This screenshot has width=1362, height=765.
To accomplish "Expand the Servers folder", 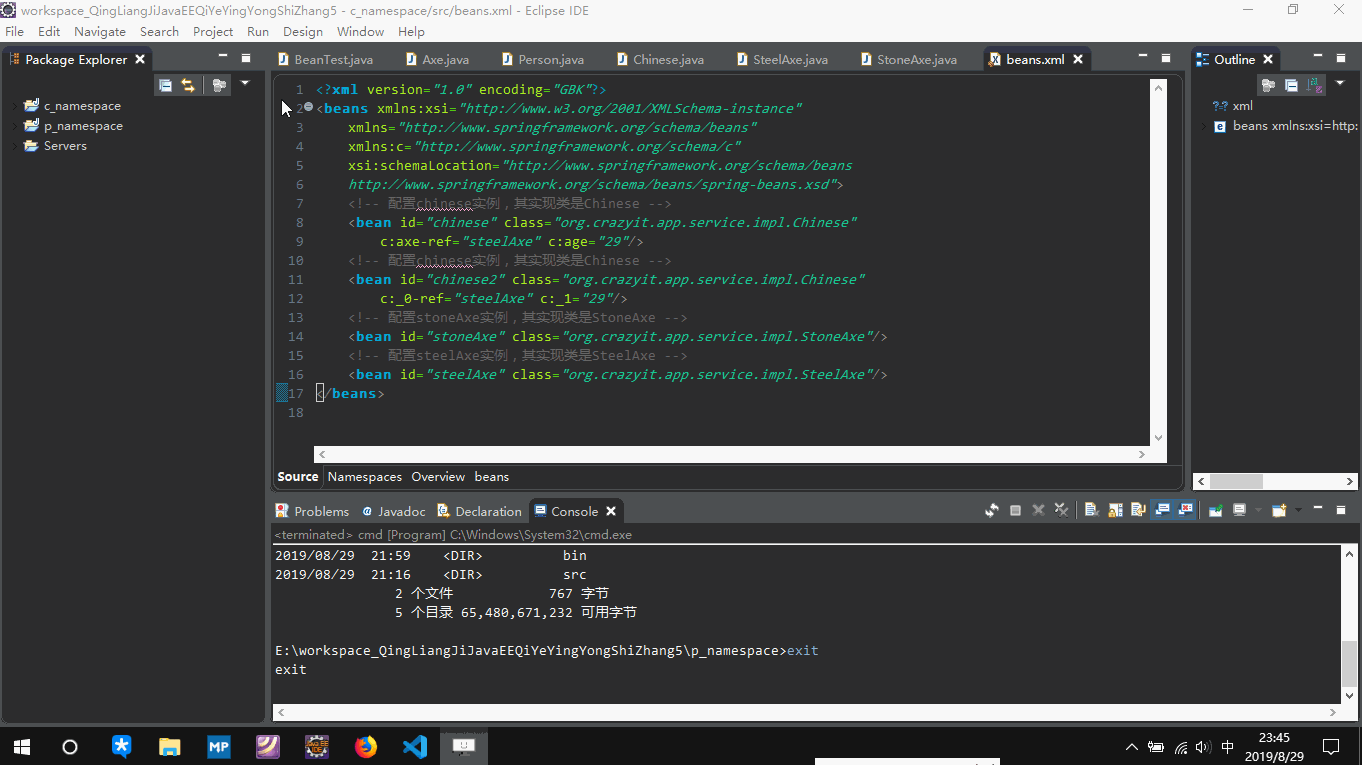I will tap(13, 146).
